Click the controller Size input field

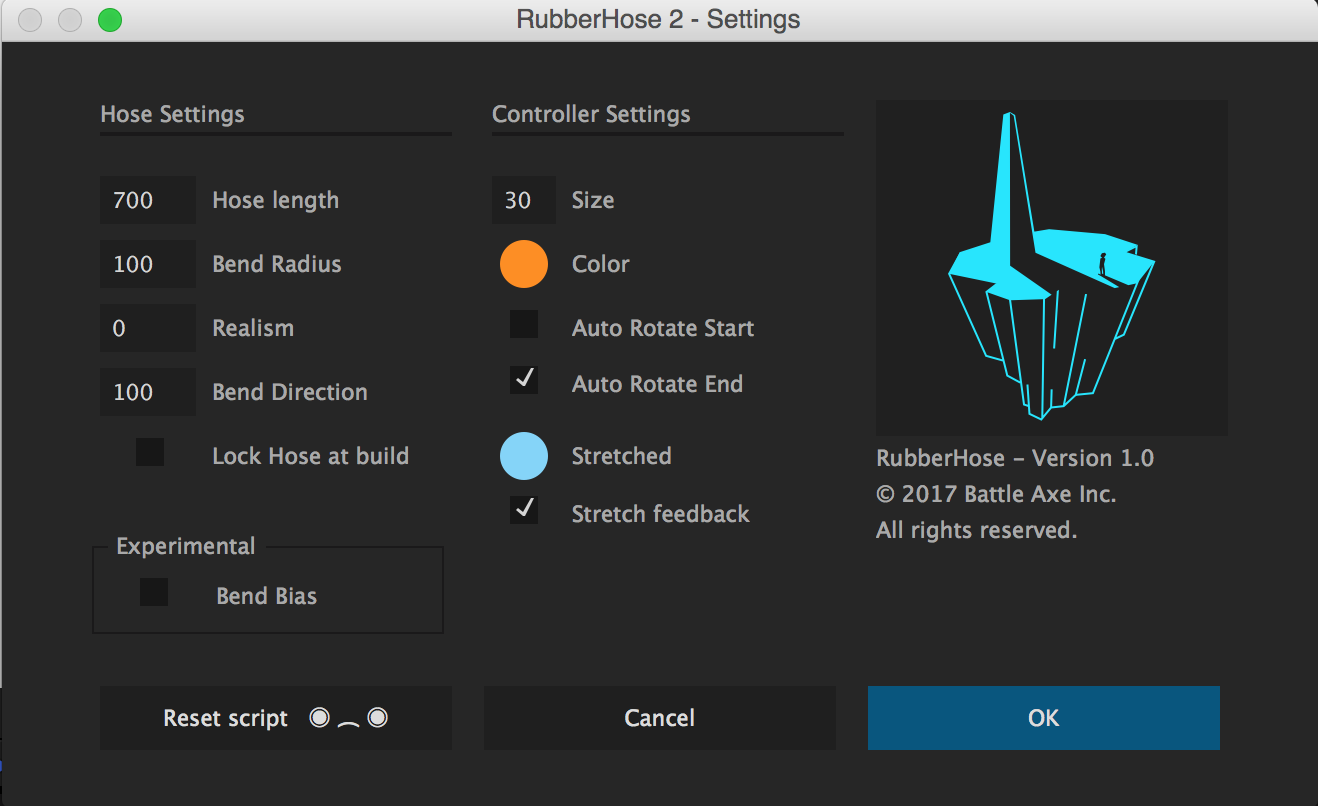coord(524,200)
